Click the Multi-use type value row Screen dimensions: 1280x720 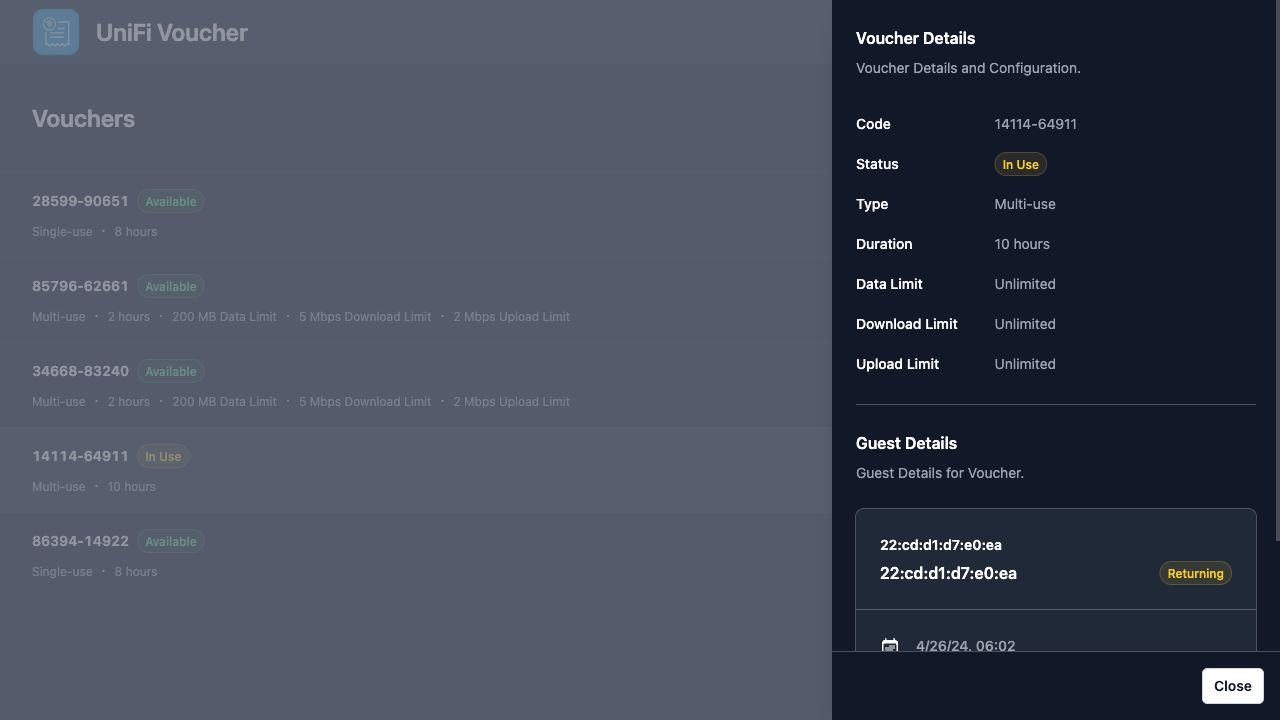(x=1025, y=204)
